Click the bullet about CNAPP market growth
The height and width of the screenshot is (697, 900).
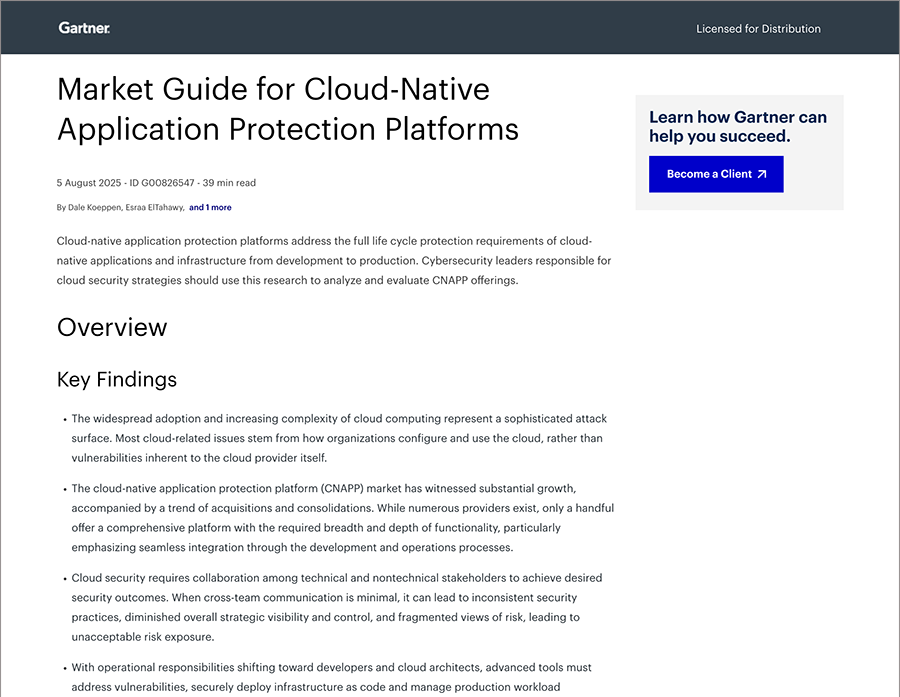point(342,518)
